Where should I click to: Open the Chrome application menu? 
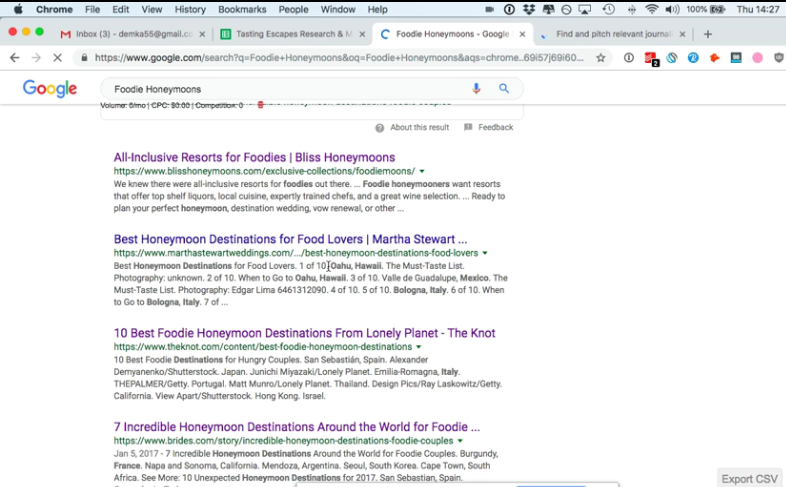[x=54, y=9]
